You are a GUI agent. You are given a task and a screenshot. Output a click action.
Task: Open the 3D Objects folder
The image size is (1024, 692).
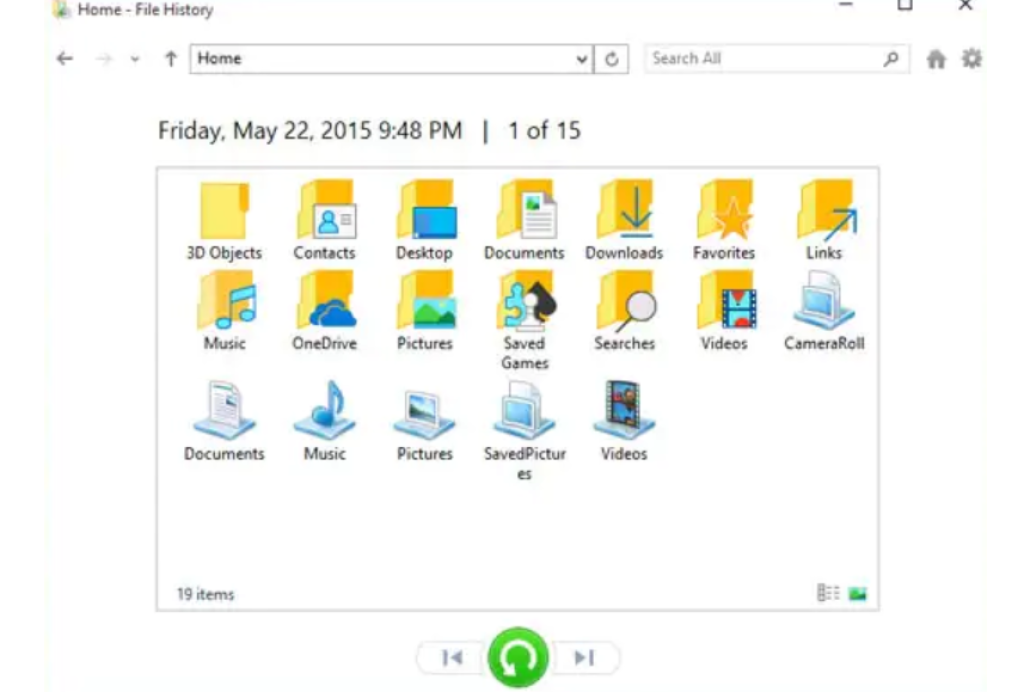point(224,221)
